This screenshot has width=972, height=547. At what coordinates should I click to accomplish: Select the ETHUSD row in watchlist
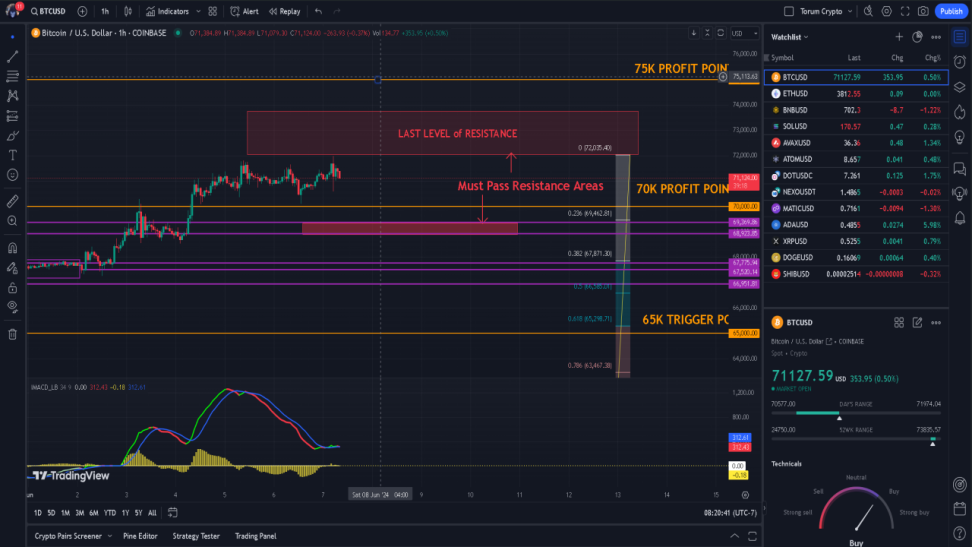click(x=856, y=94)
